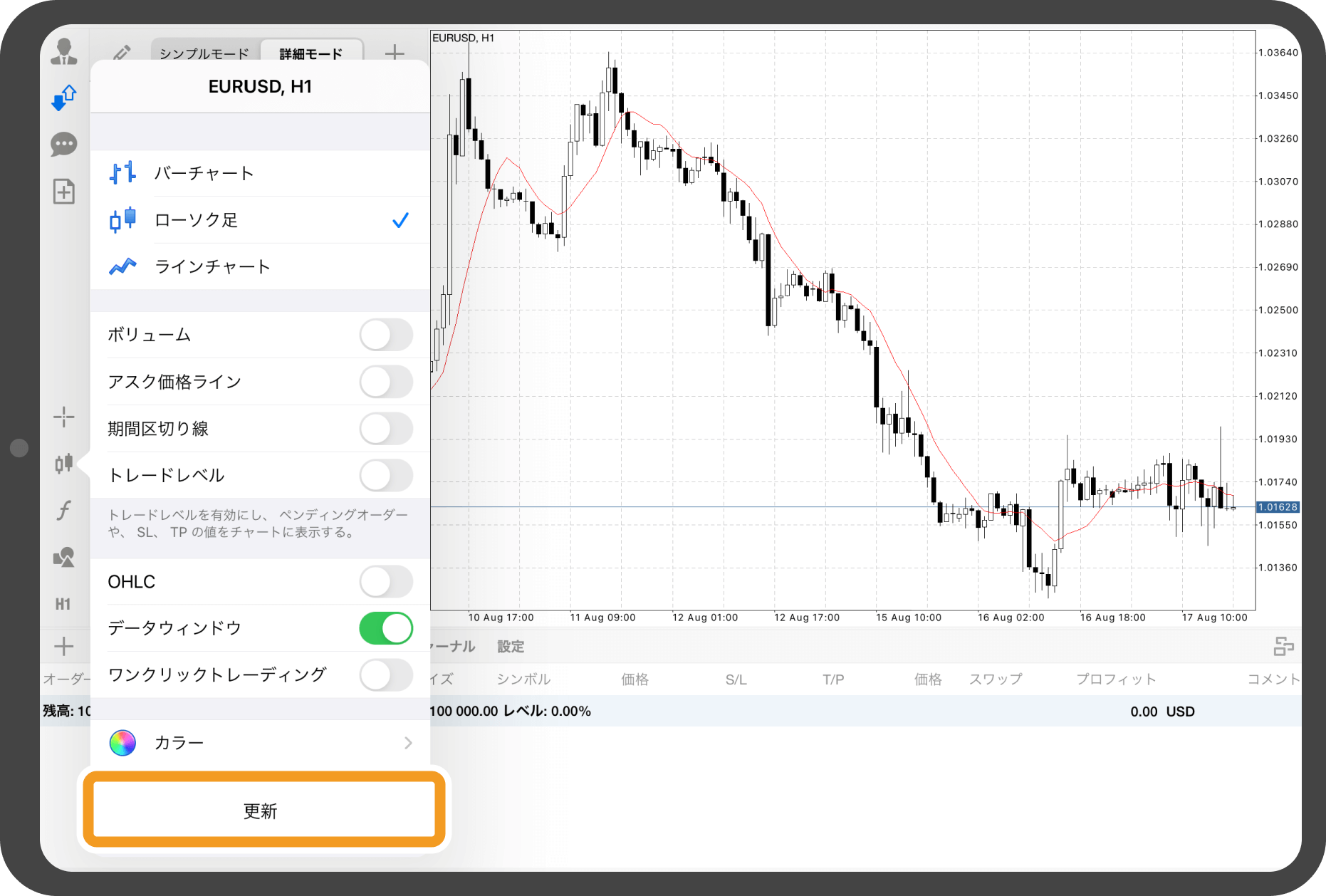1326x896 pixels.
Task: Click the S/L column header
Action: 736,679
